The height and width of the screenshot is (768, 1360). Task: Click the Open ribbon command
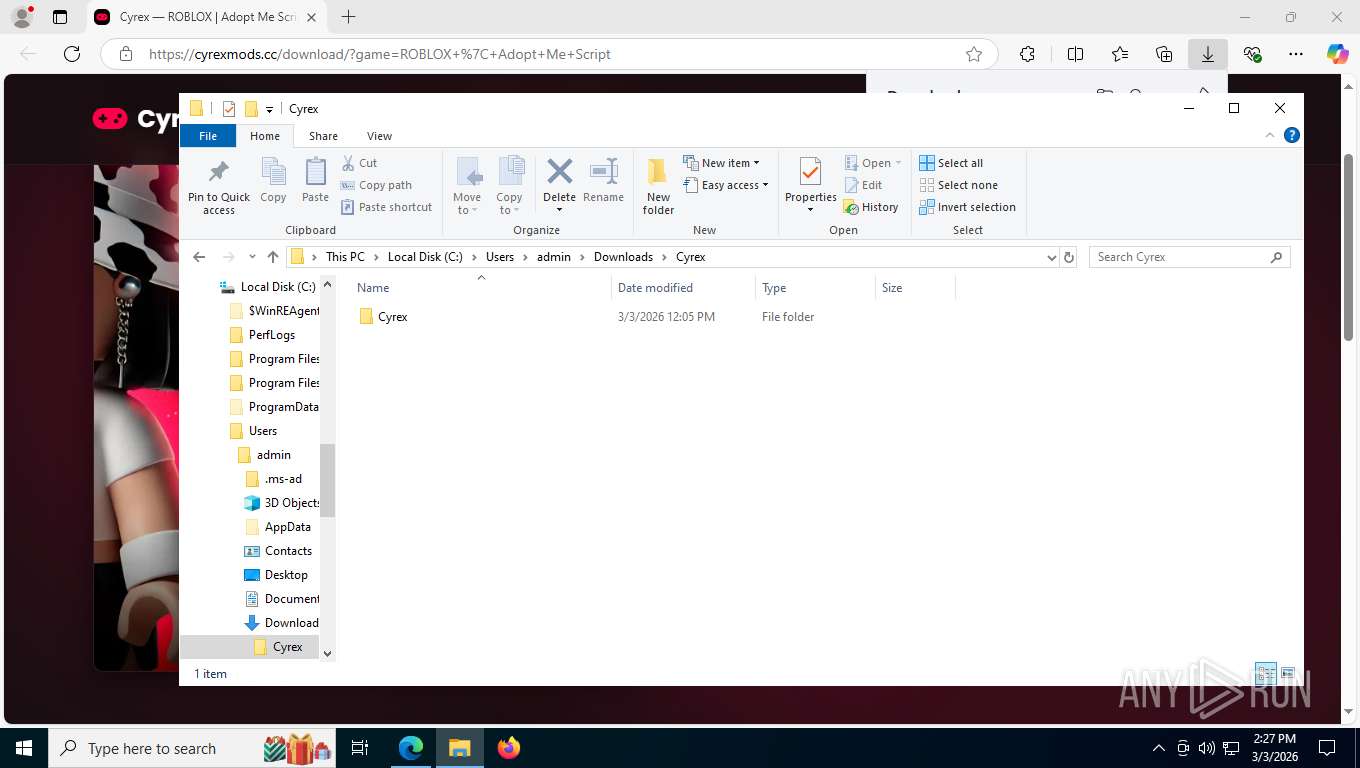click(873, 163)
